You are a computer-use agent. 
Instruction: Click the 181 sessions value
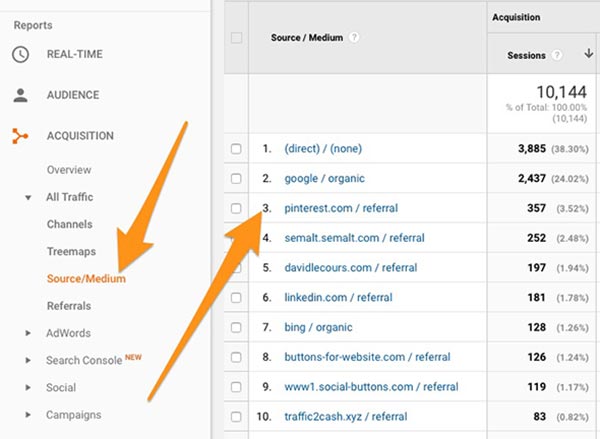(536, 297)
